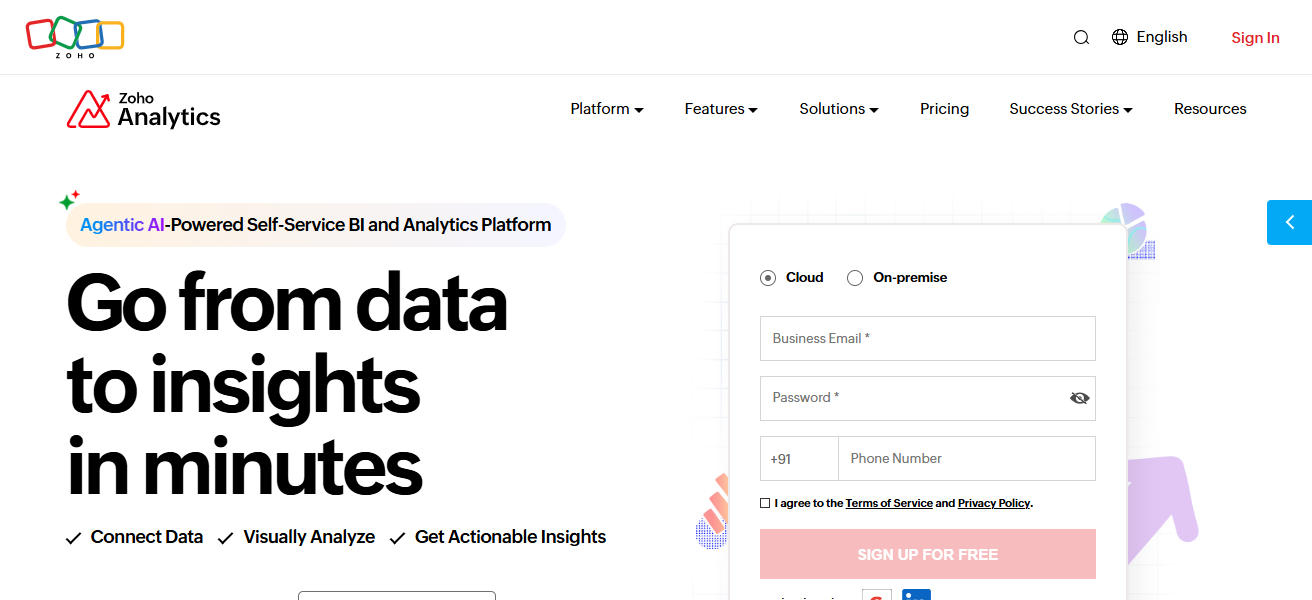This screenshot has width=1312, height=600.
Task: Click the Zoho logo
Action: [x=74, y=36]
